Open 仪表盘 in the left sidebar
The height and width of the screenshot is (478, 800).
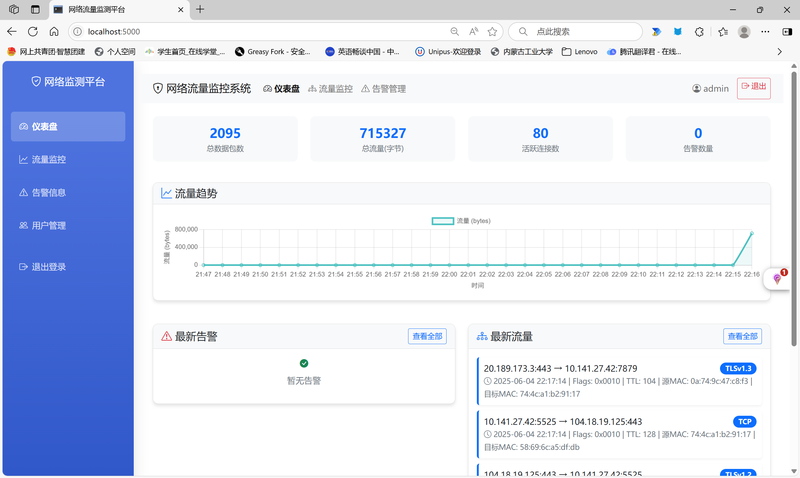68,127
